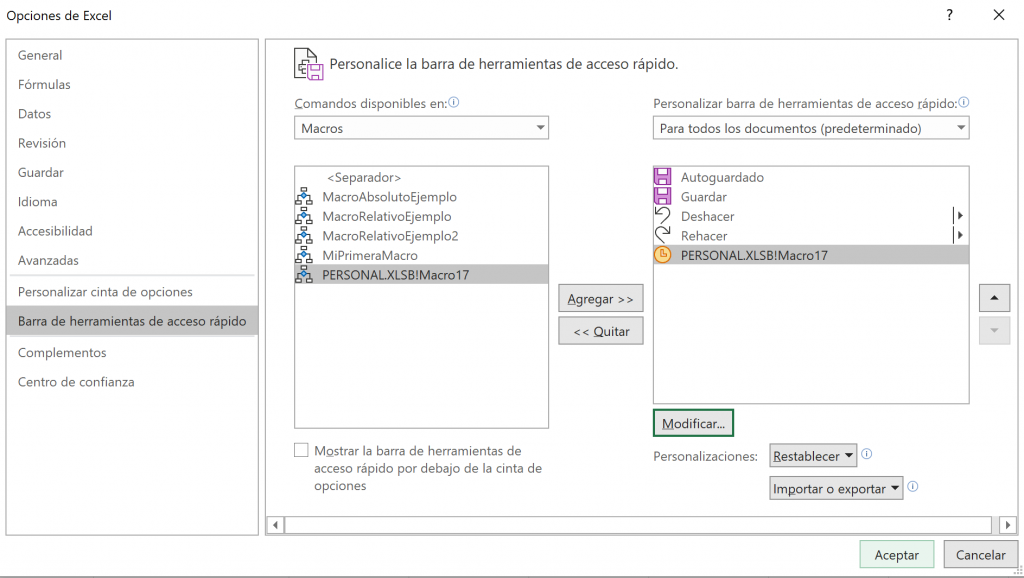Click the Modificar... button
This screenshot has width=1024, height=578.
(694, 423)
